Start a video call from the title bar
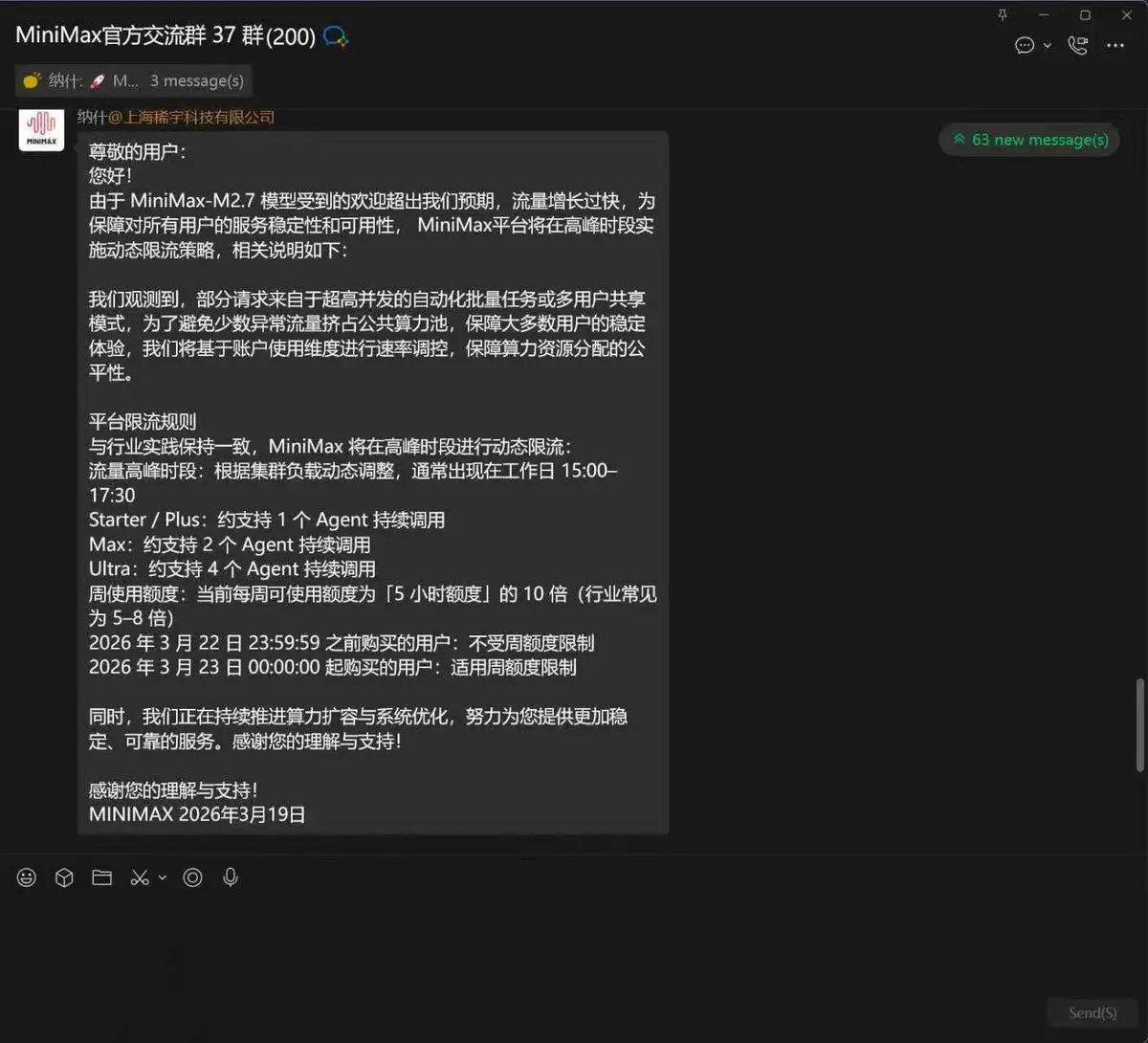Image resolution: width=1148 pixels, height=1043 pixels. 1077,45
